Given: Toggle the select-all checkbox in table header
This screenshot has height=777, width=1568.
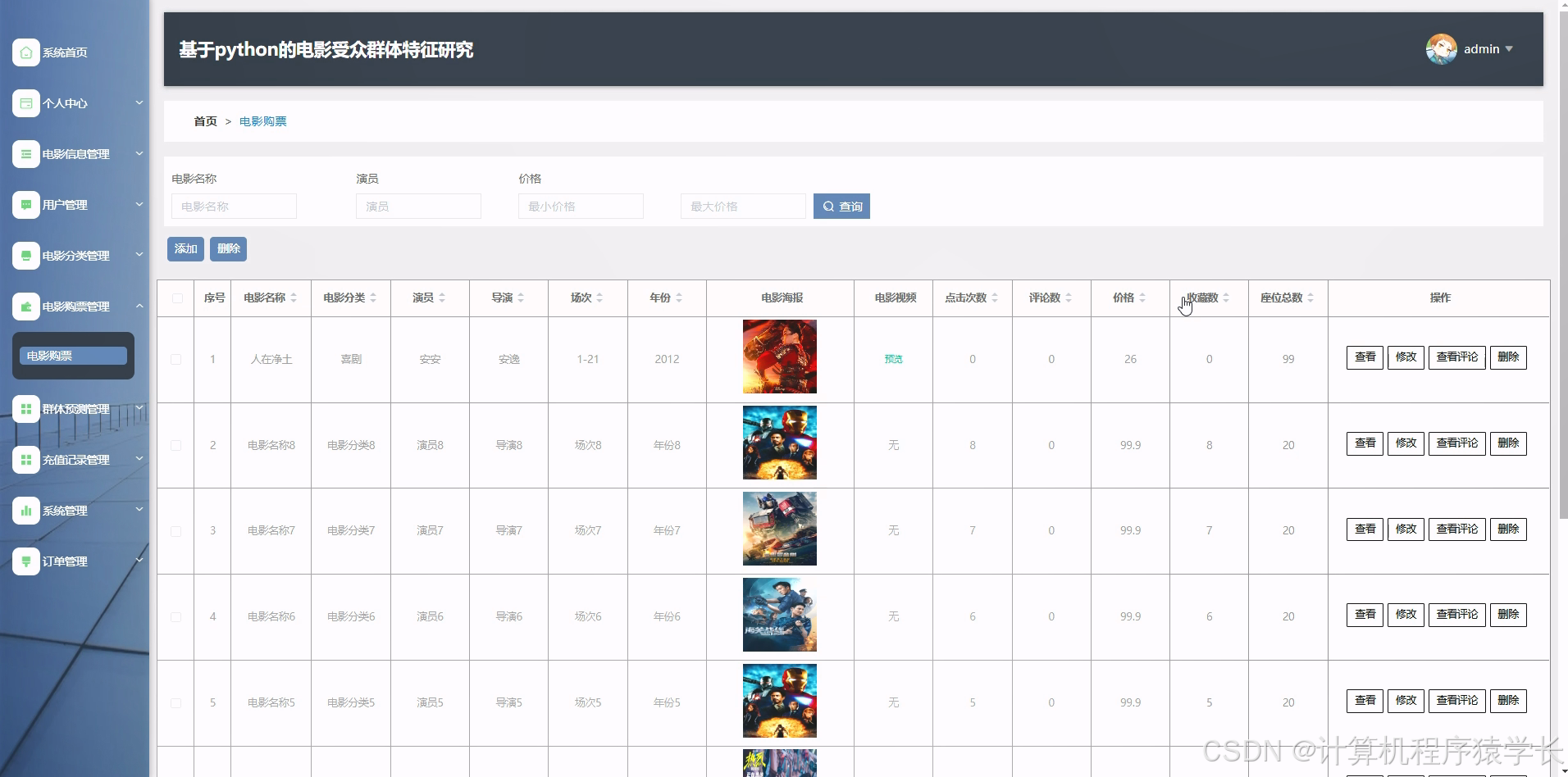Looking at the screenshot, I should (x=177, y=298).
